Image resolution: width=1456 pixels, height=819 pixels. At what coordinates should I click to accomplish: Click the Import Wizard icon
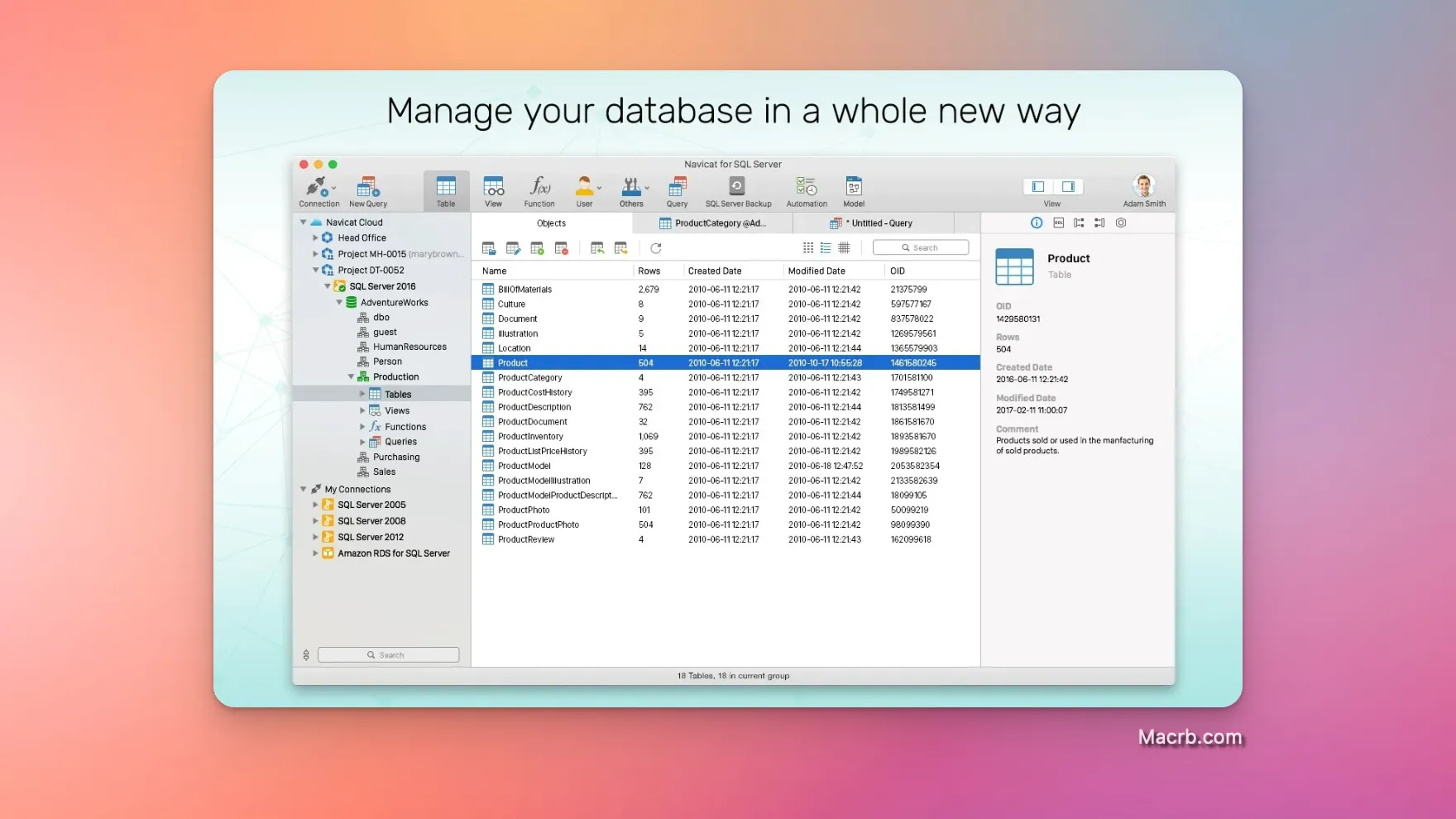click(597, 248)
